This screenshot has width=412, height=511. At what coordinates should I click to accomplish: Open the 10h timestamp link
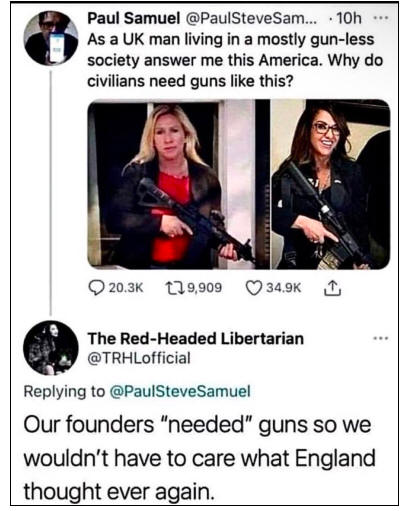349,18
